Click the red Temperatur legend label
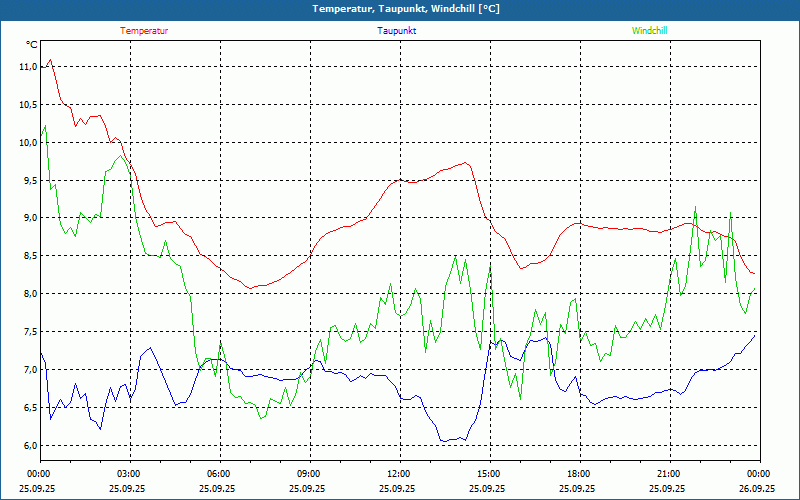This screenshot has height=500, width=800. tap(144, 30)
